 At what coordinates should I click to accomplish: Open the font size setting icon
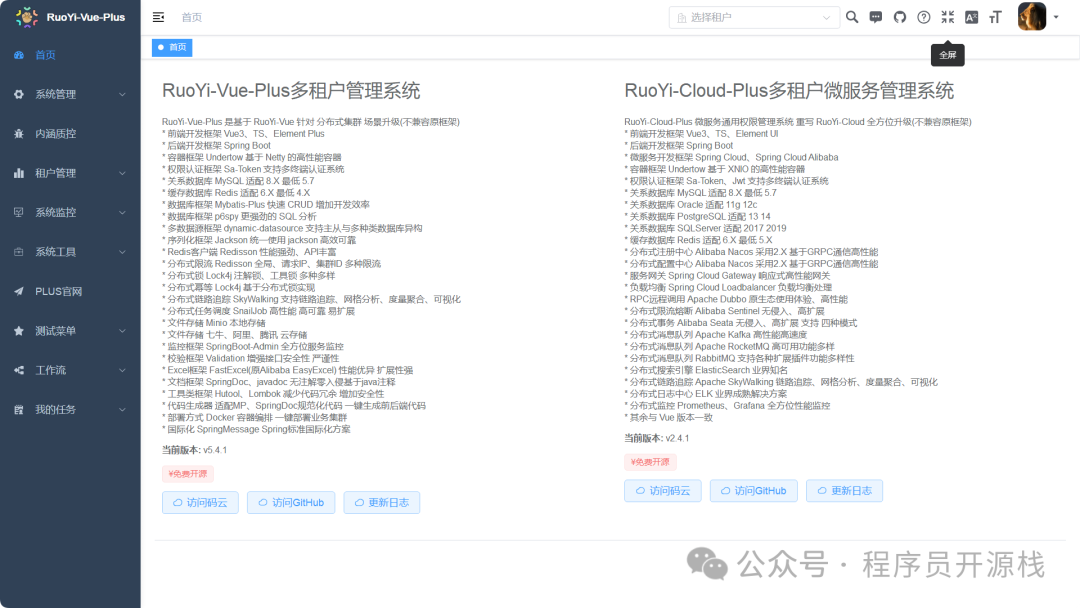point(995,17)
